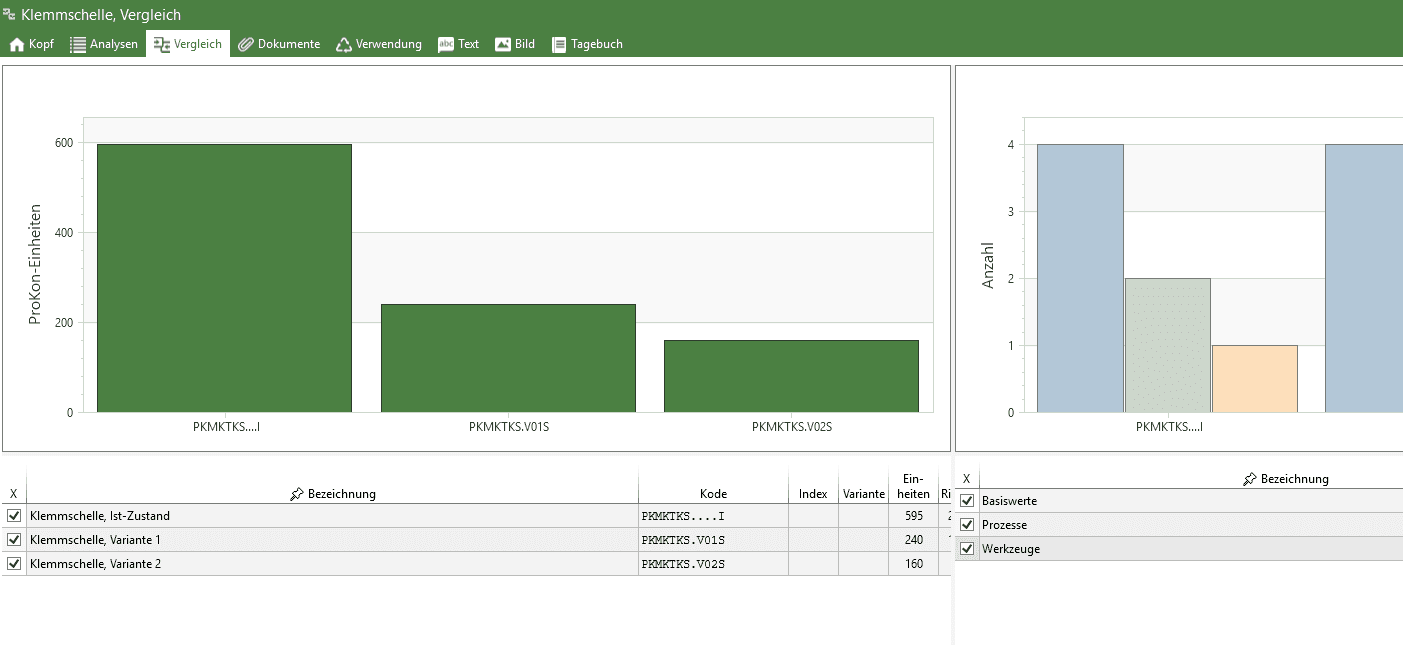
Task: Select the Klemmschelle, Variante 2 row name
Action: (x=96, y=564)
